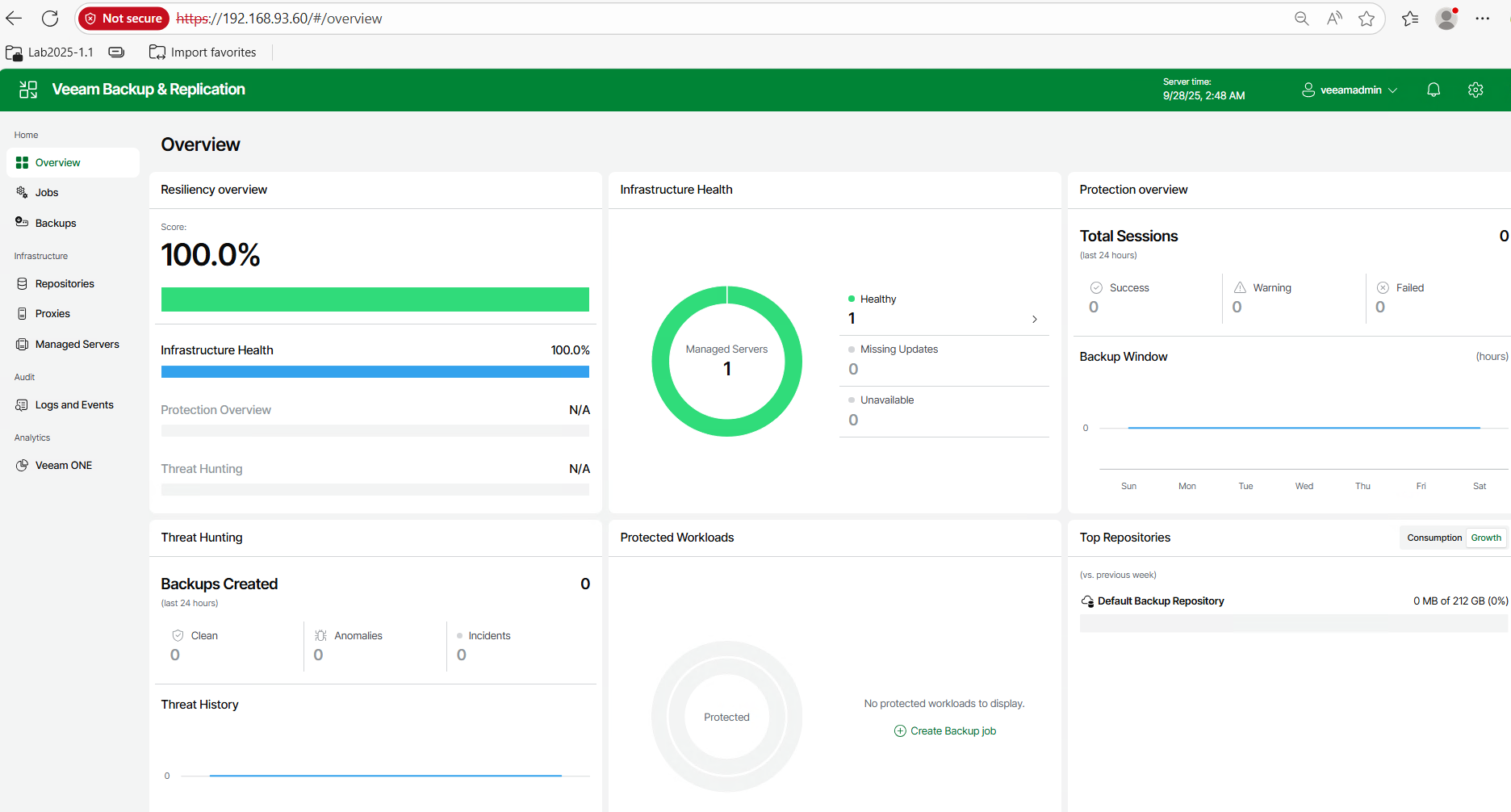Click the Veeam app grid logo icon
Viewport: 1511px width, 812px height.
pyautogui.click(x=28, y=90)
